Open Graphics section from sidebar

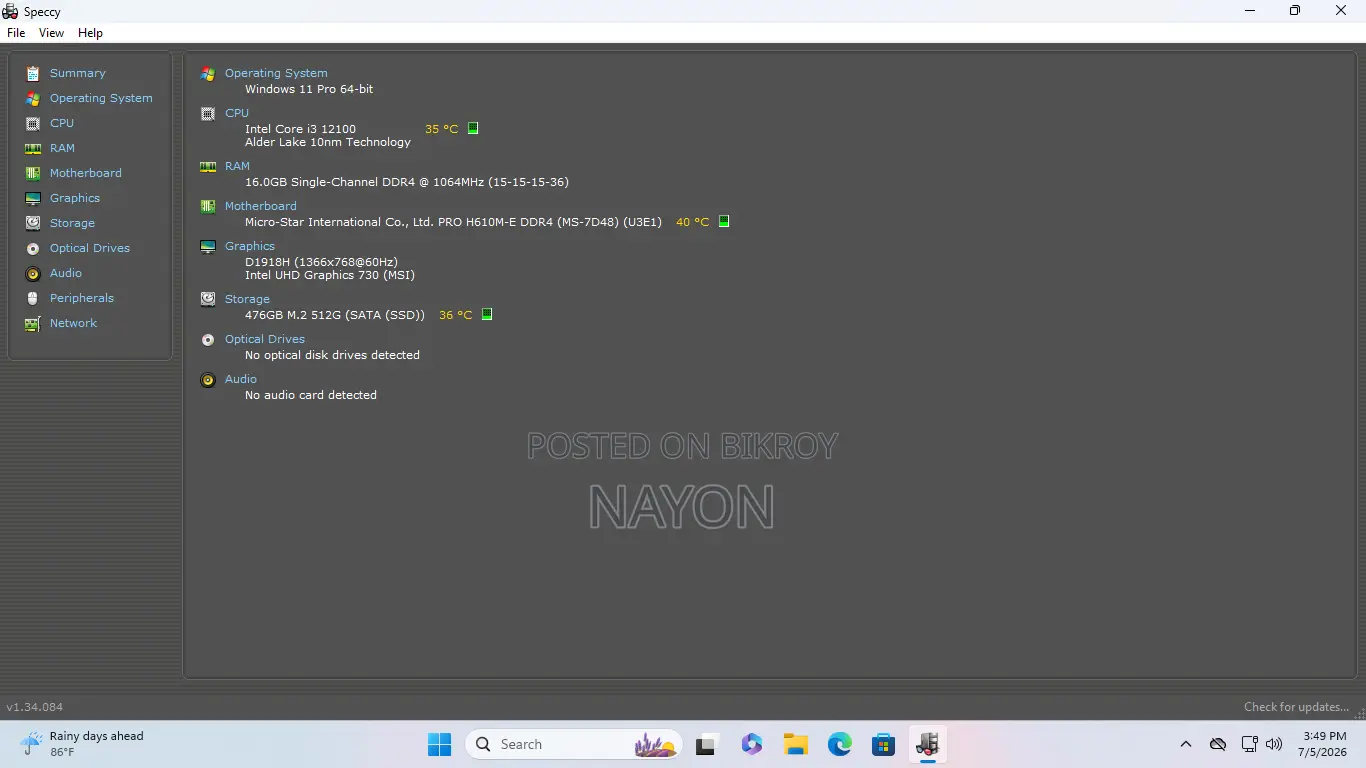(75, 198)
